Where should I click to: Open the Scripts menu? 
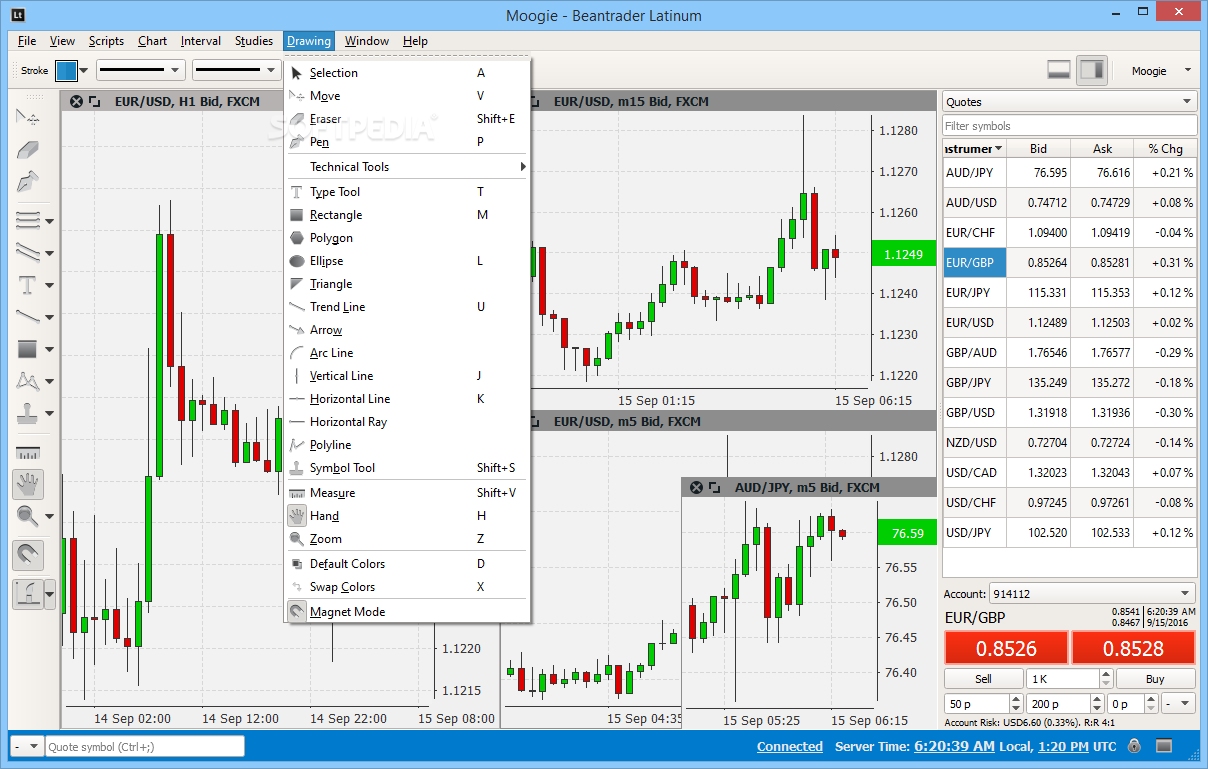click(106, 41)
